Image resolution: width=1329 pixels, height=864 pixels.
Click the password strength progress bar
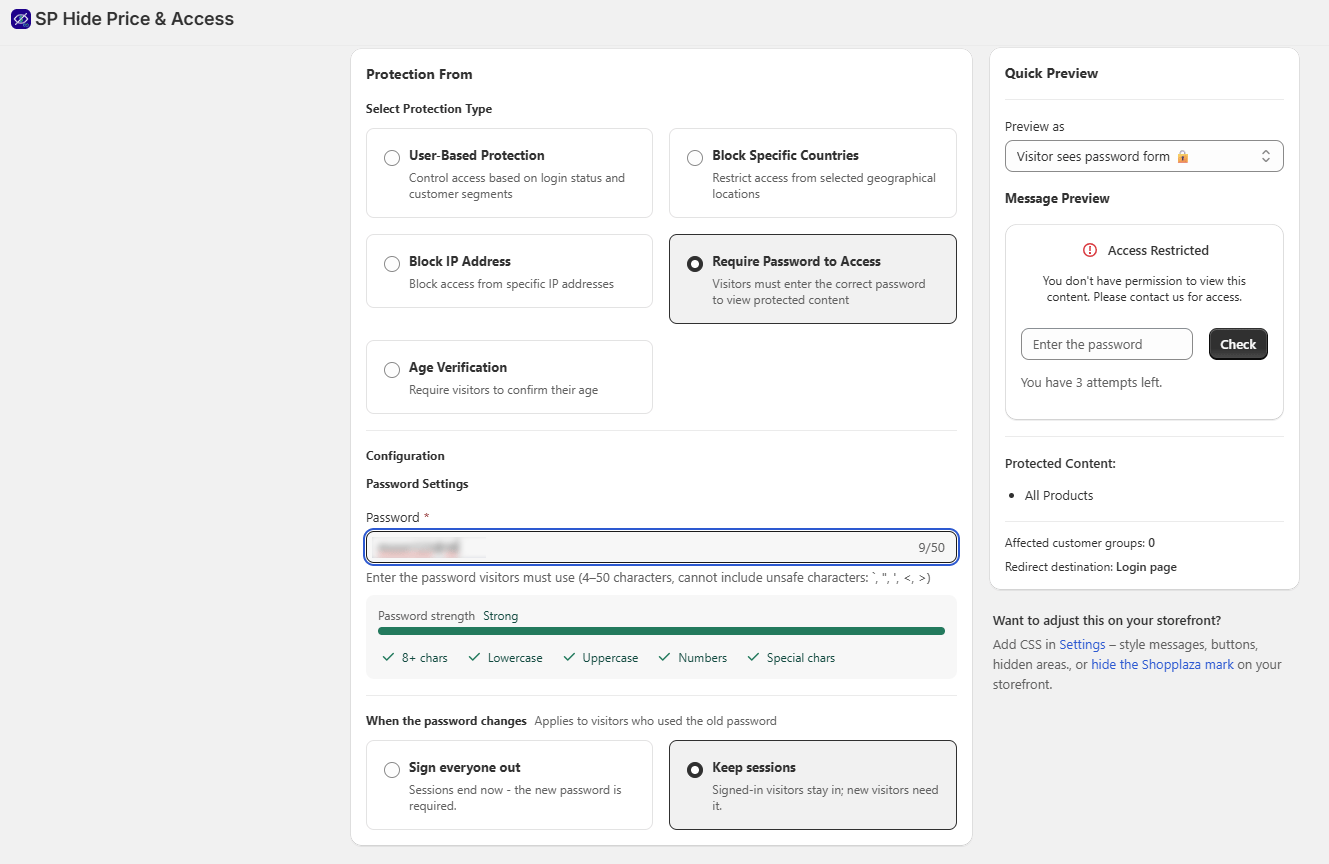661,631
